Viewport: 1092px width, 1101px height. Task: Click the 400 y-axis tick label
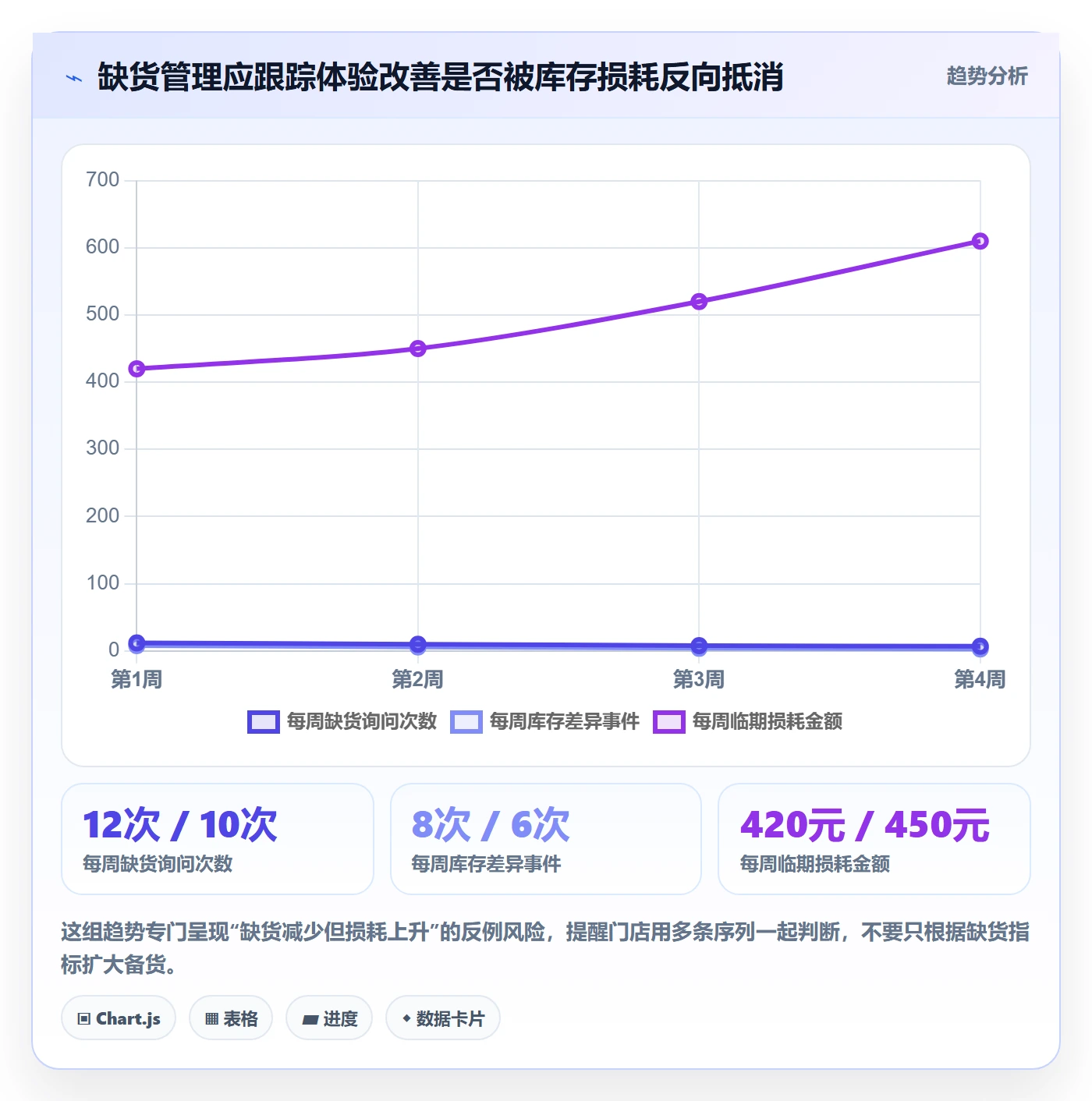102,381
